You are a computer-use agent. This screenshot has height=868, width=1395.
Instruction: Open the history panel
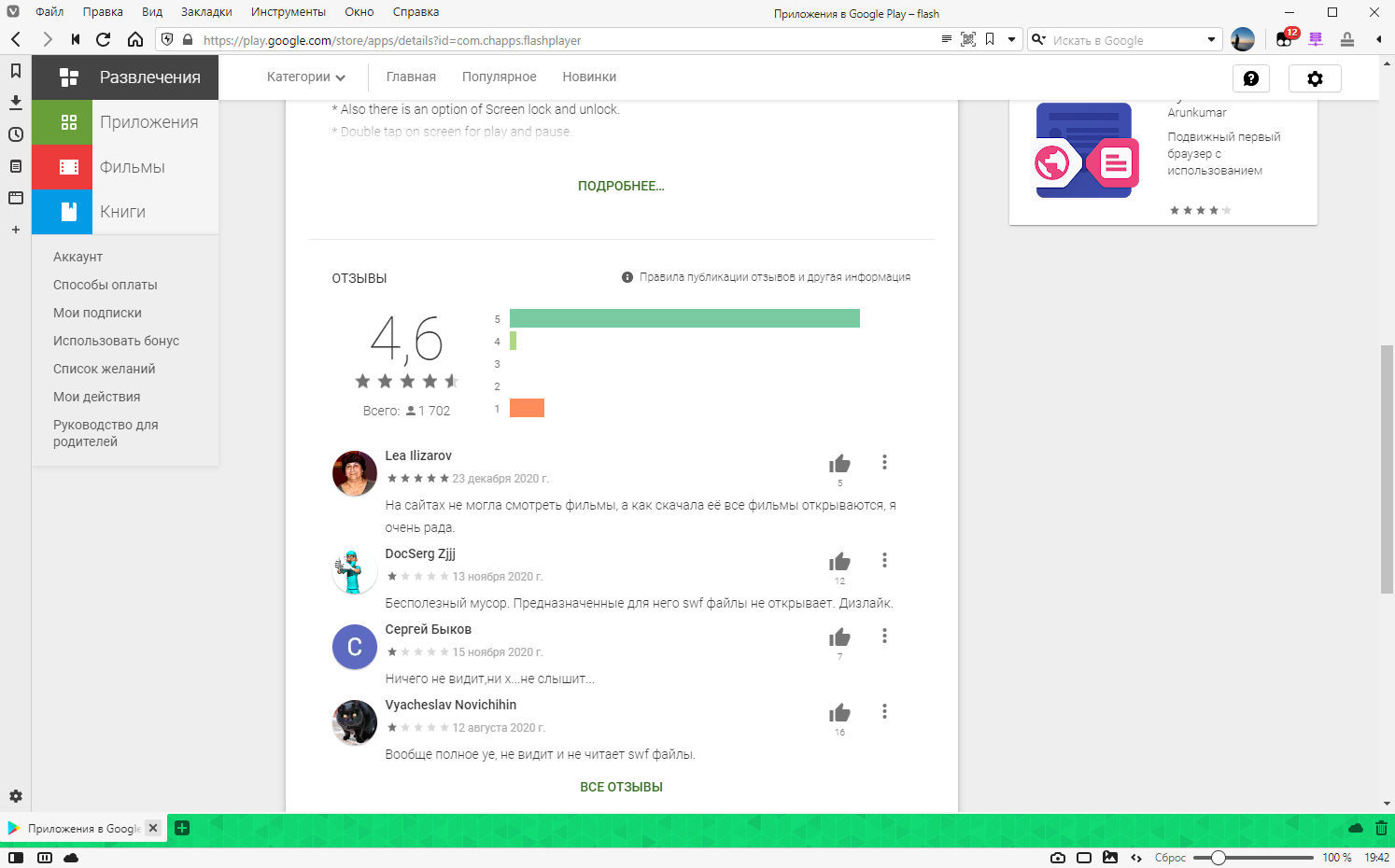16,134
